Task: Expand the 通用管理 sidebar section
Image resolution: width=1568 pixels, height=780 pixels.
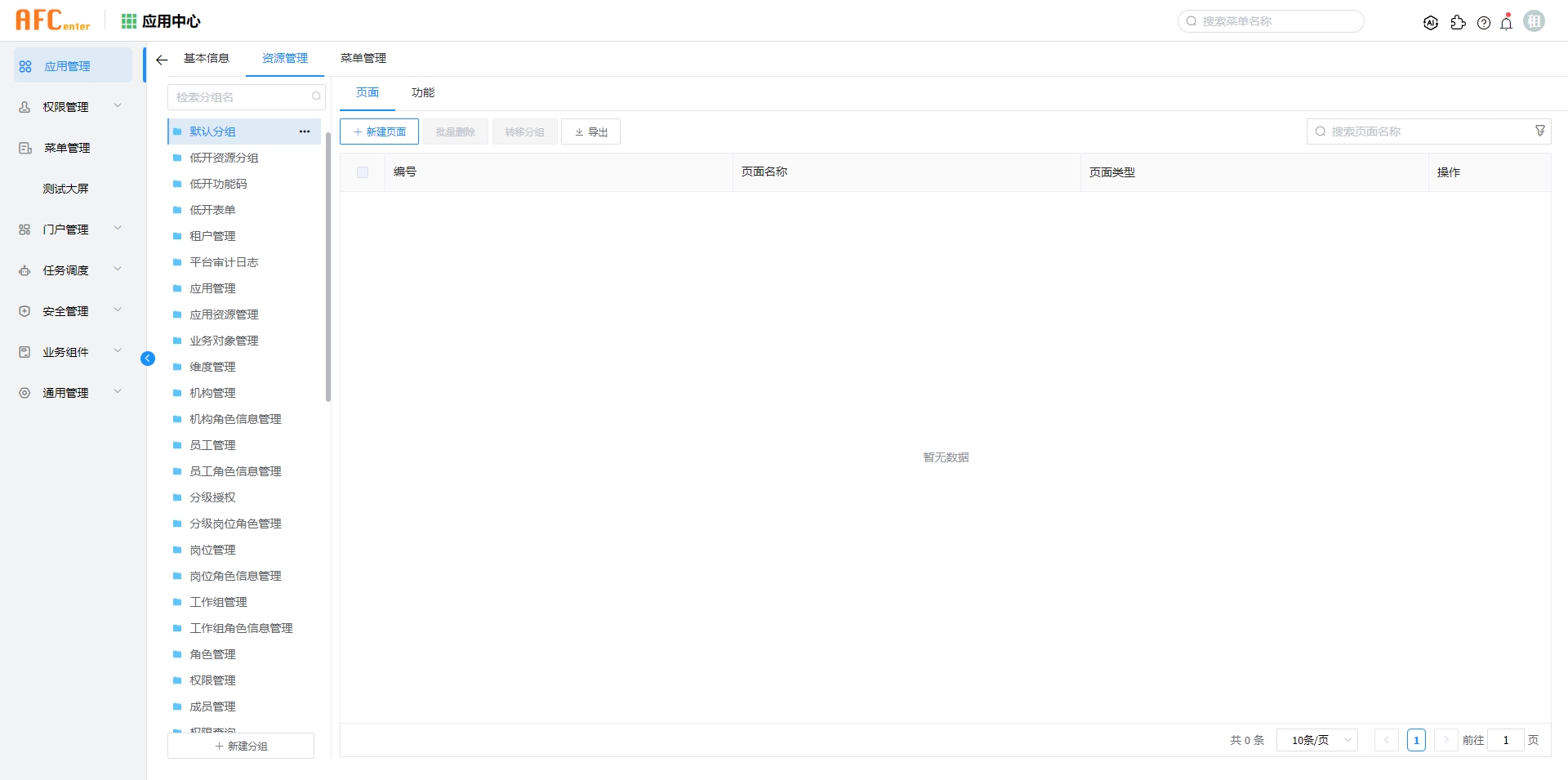Action: tap(118, 391)
